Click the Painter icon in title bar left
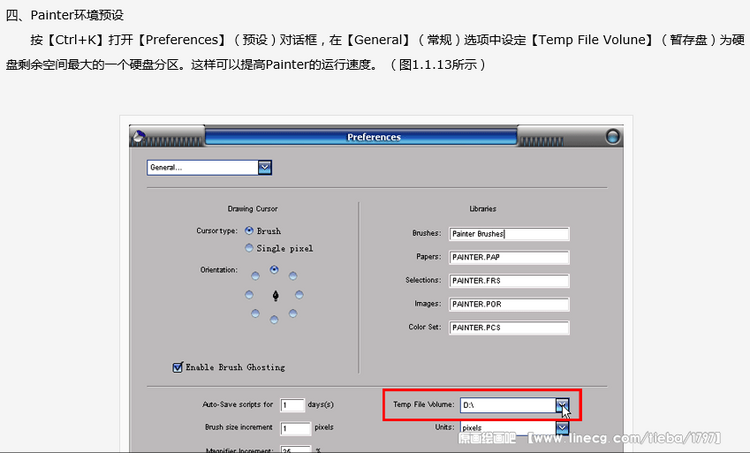The image size is (750, 453). tap(138, 137)
